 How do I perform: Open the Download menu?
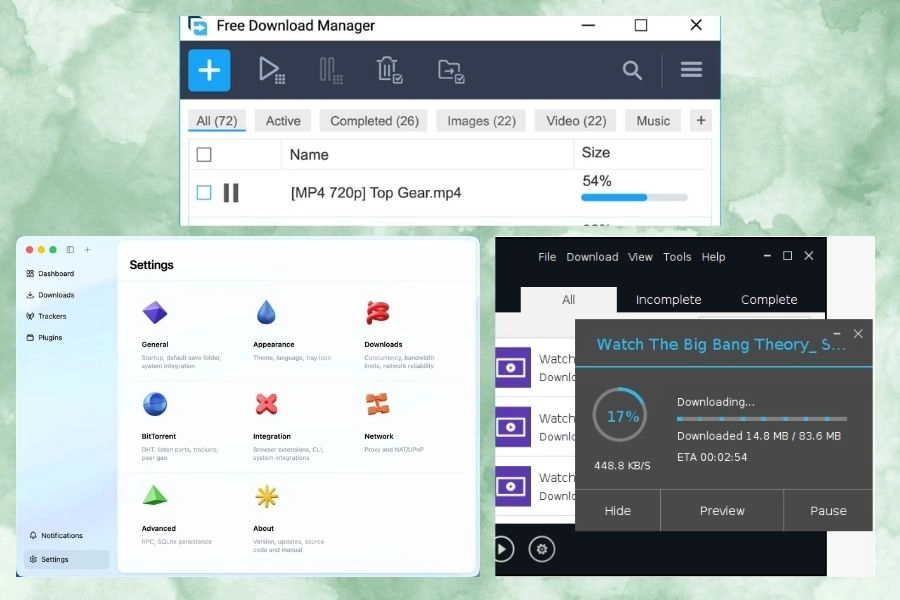pyautogui.click(x=592, y=257)
